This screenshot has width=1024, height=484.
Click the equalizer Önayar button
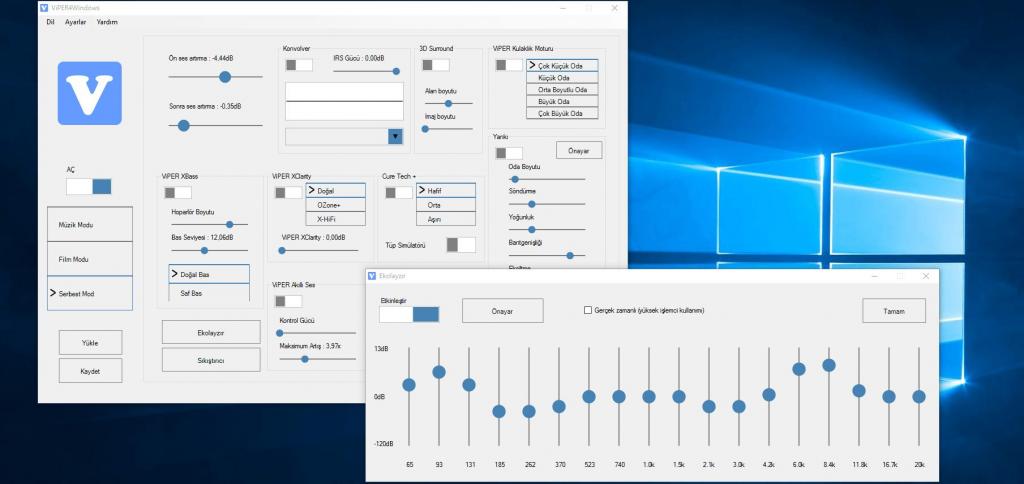tap(503, 311)
